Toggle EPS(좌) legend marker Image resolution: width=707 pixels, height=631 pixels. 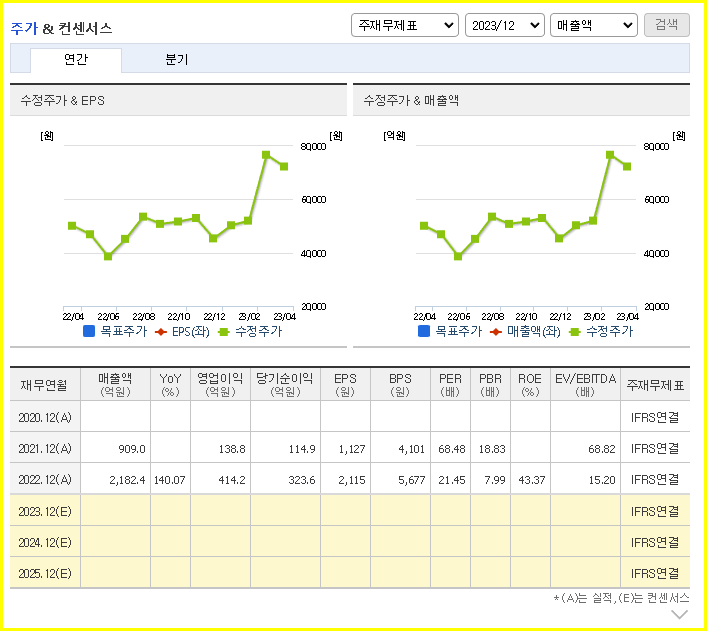click(182, 332)
